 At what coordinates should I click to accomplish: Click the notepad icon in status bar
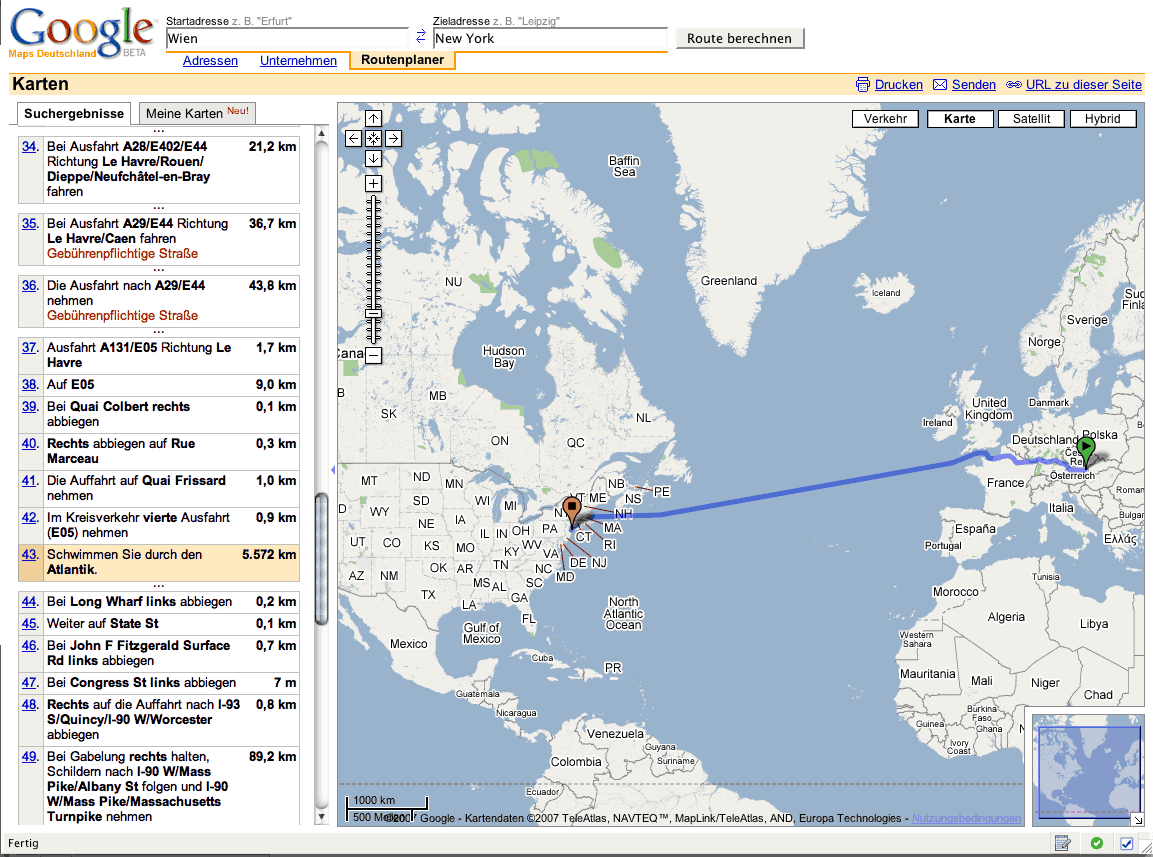click(x=1062, y=843)
